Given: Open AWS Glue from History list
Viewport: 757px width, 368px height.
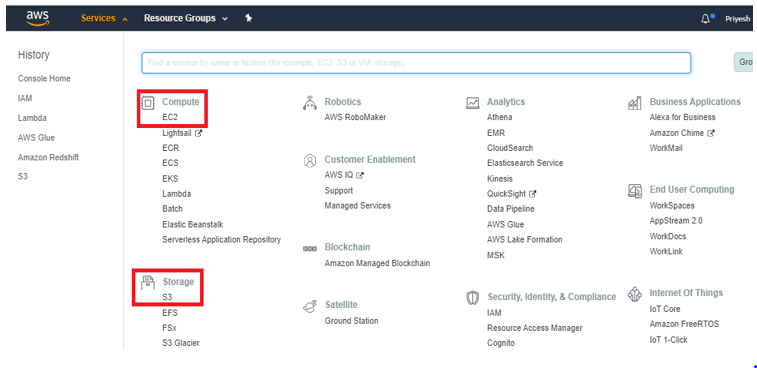Looking at the screenshot, I should click(x=36, y=138).
